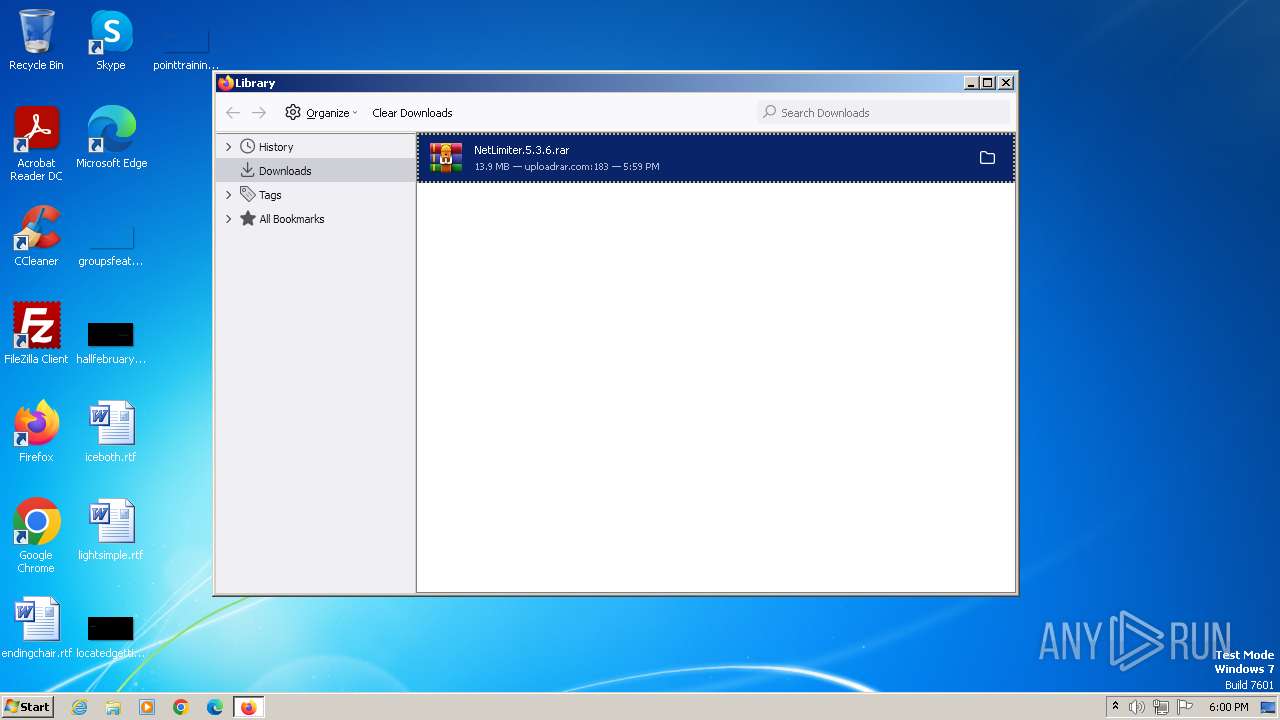
Task: Click the WinRAR icon of NetLimiter download
Action: [446, 158]
